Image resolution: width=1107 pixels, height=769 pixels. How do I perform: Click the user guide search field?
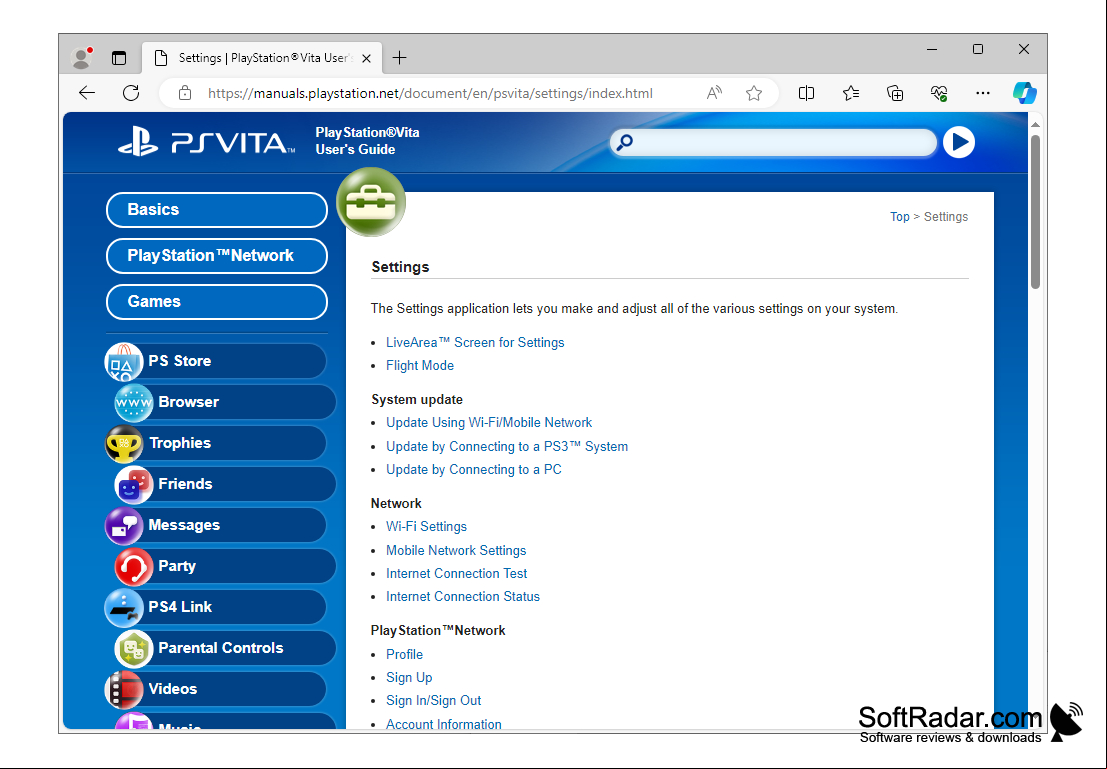coord(774,143)
